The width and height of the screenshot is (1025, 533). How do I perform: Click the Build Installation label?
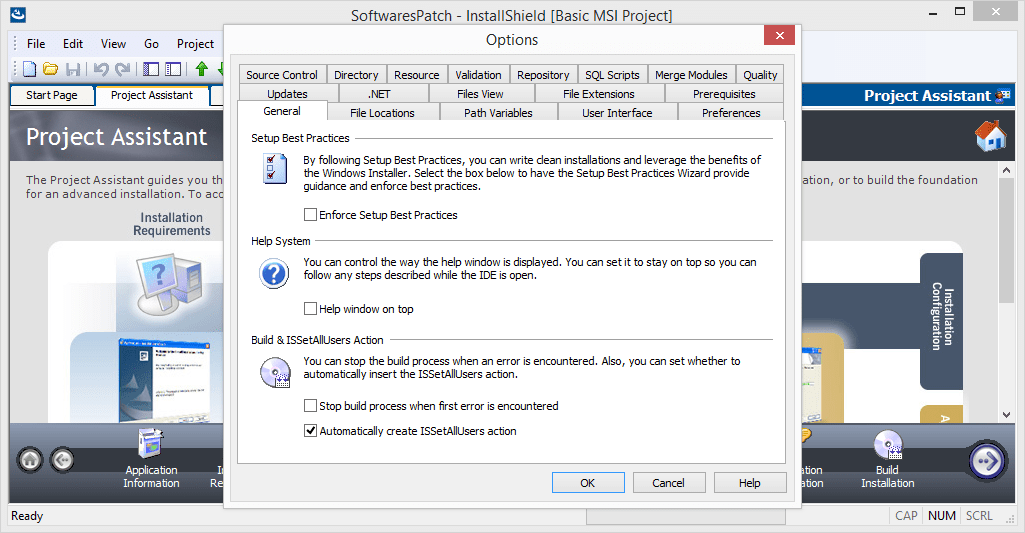pyautogui.click(x=888, y=476)
